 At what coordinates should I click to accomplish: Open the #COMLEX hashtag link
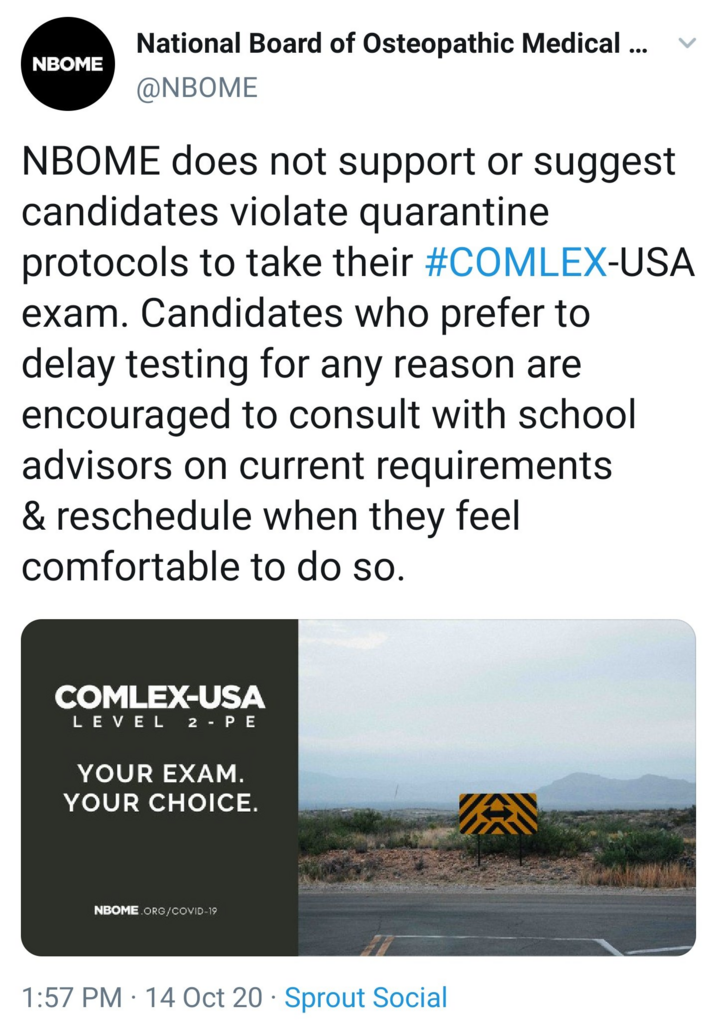pos(515,262)
